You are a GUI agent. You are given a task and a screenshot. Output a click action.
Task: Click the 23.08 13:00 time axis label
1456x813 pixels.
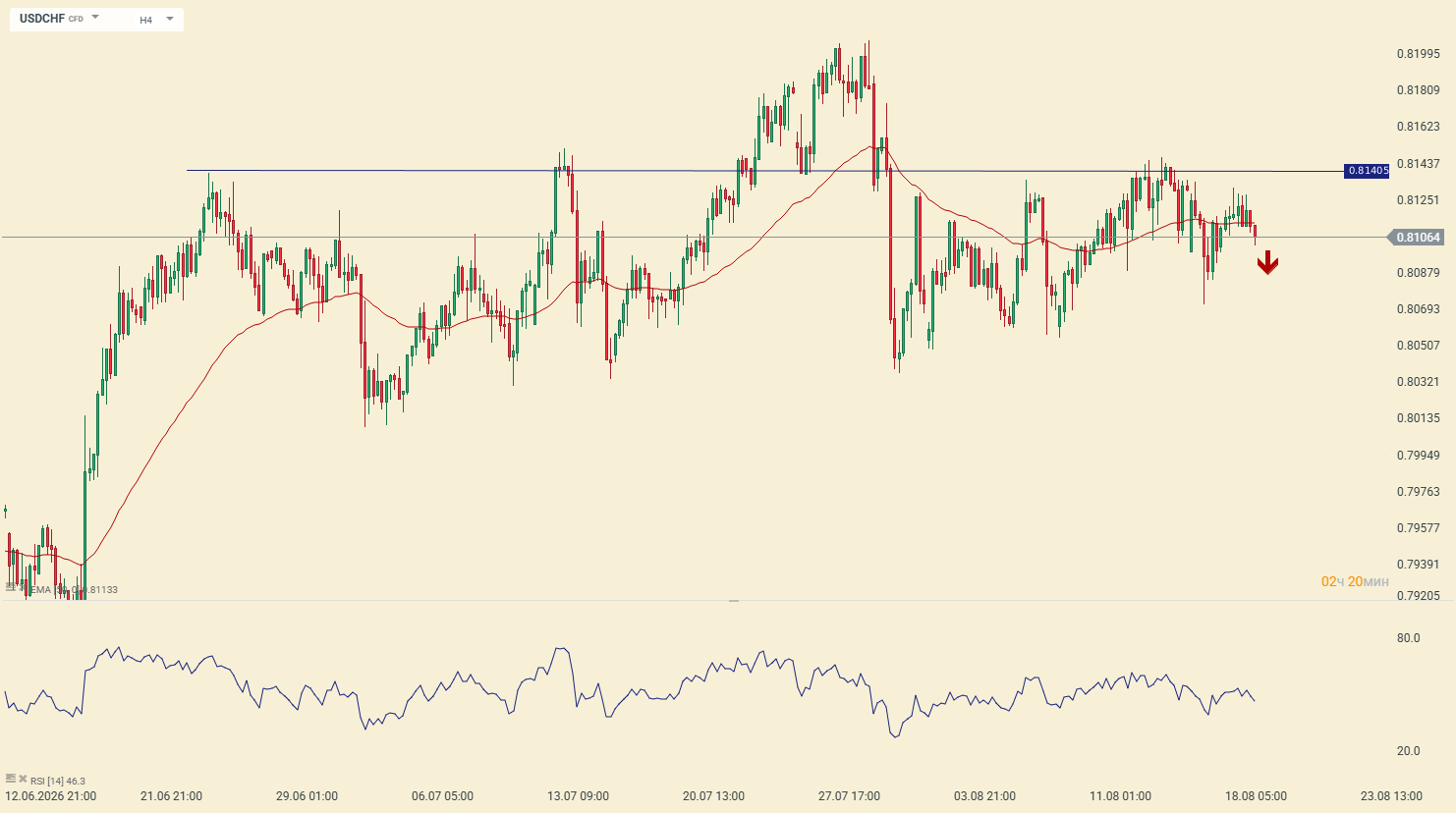coord(1391,796)
